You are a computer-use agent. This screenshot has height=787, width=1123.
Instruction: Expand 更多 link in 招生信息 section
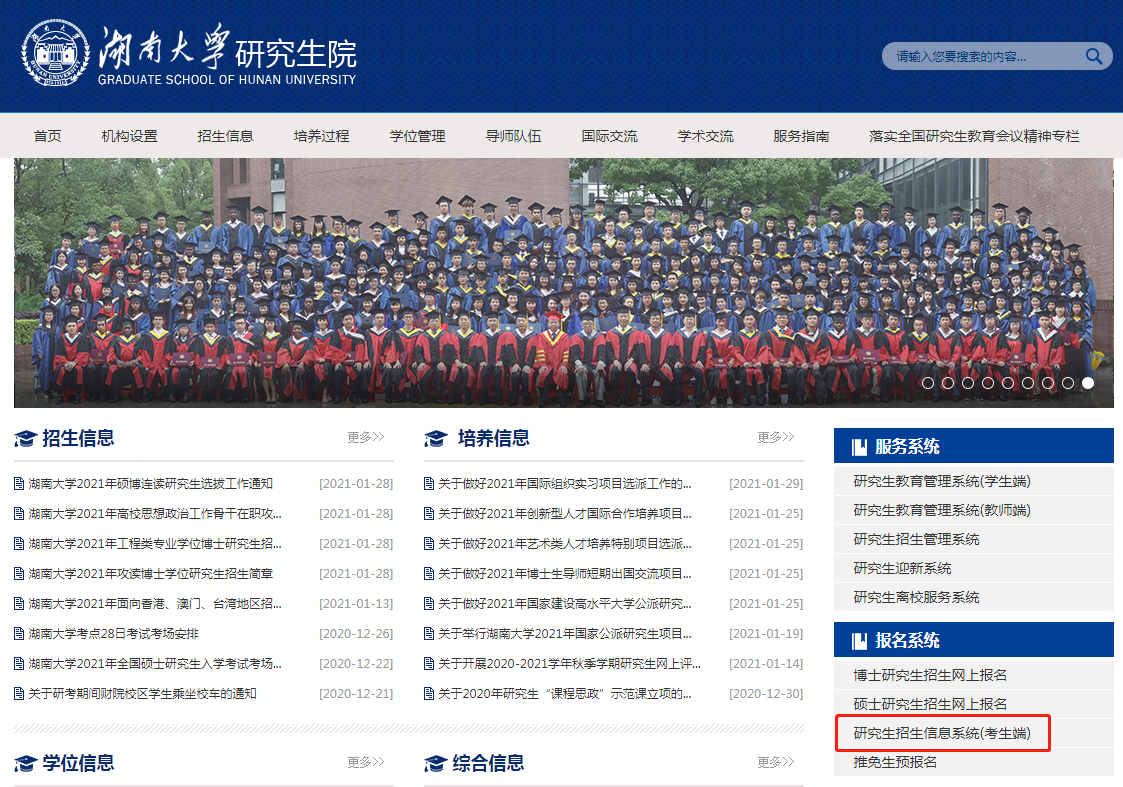tap(366, 437)
